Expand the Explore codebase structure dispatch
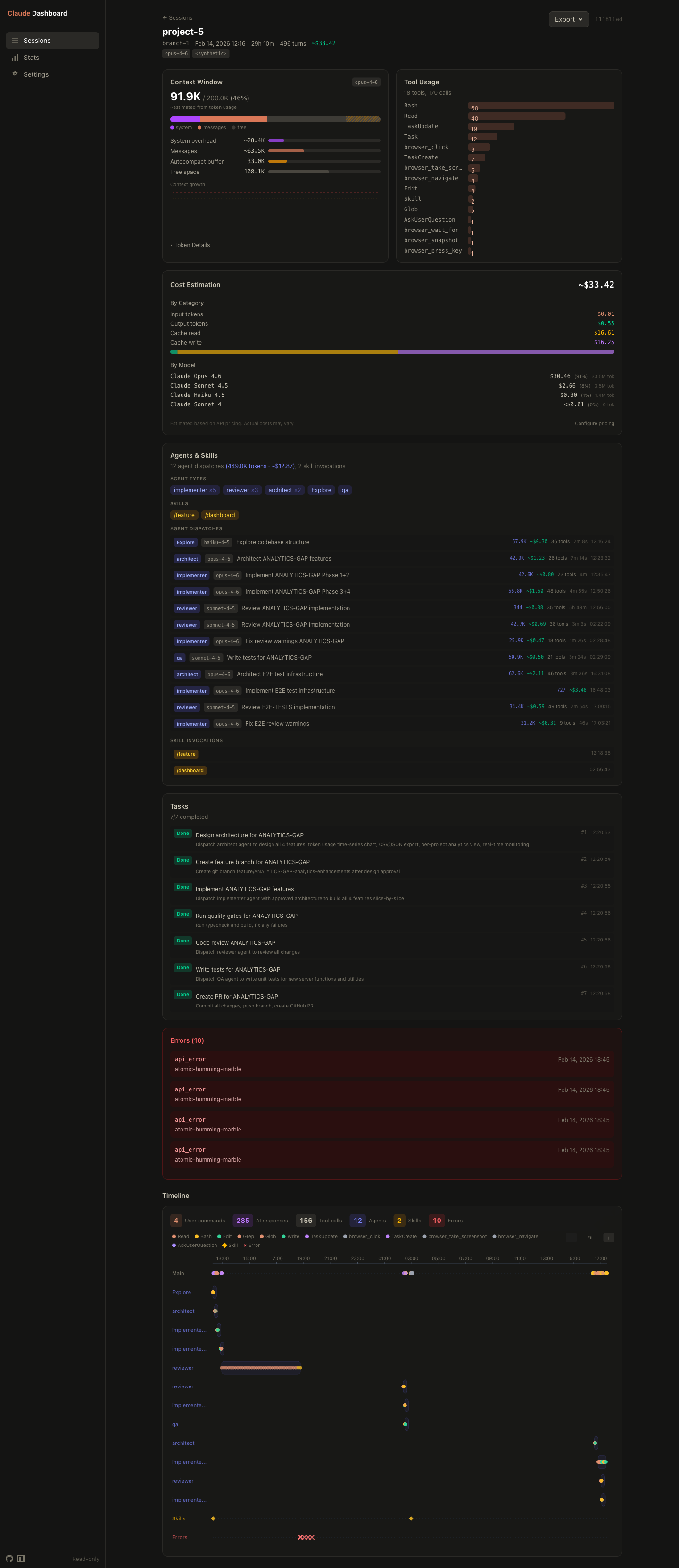This screenshot has width=679, height=1568. [391, 542]
